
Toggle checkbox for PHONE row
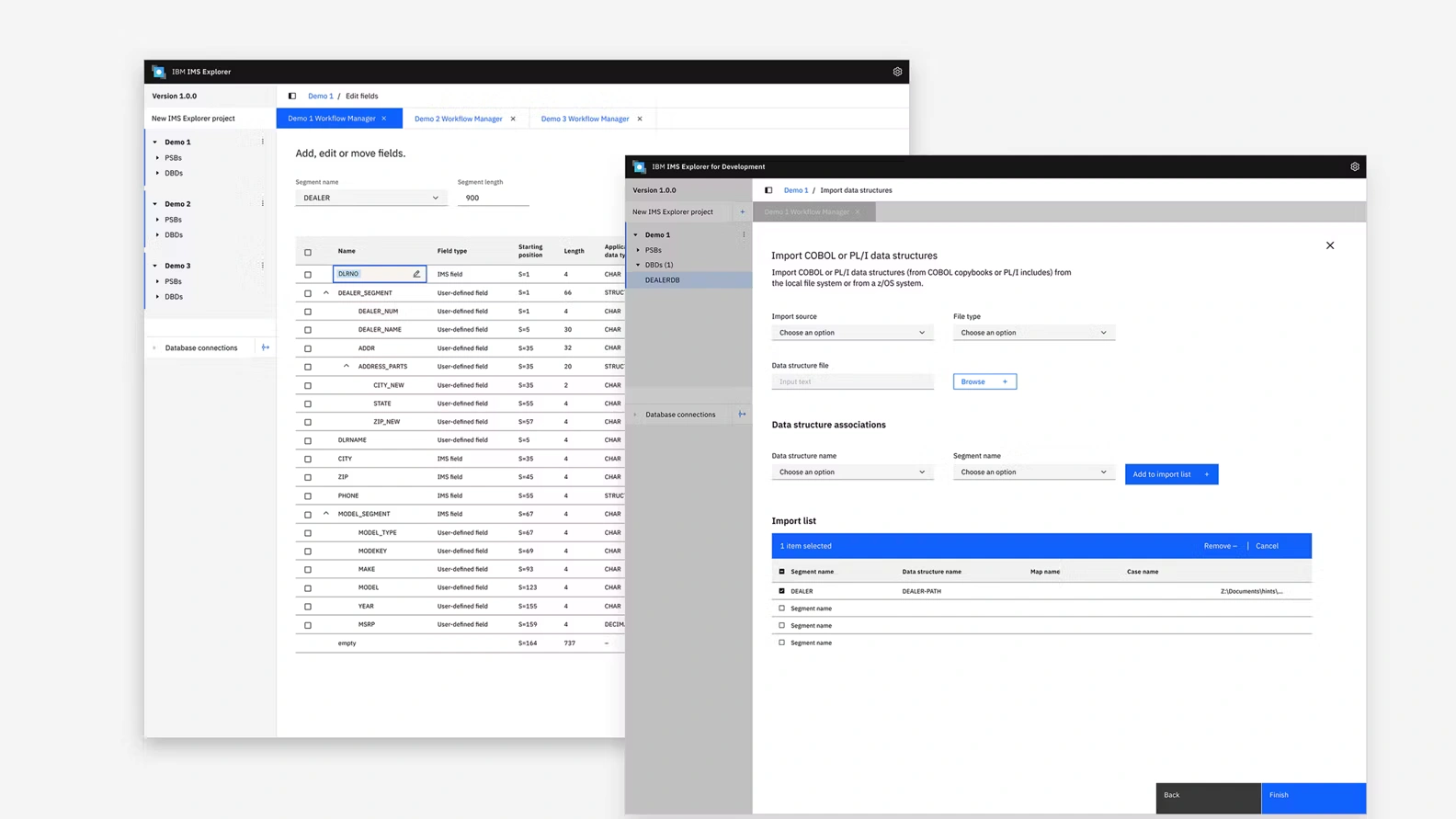coord(308,495)
